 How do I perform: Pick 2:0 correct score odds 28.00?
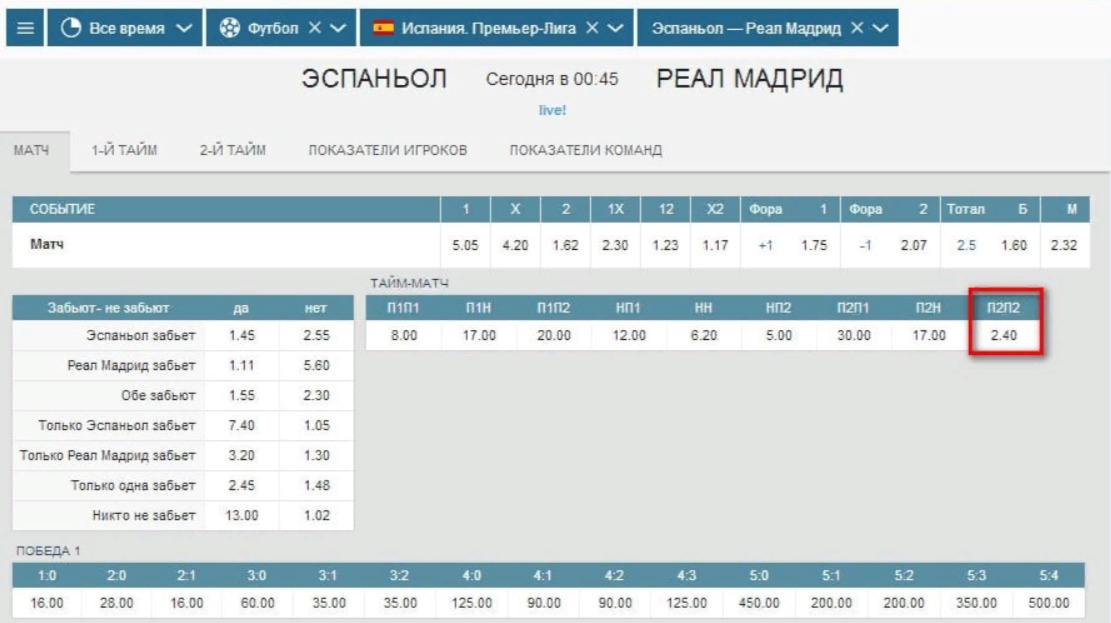(116, 603)
